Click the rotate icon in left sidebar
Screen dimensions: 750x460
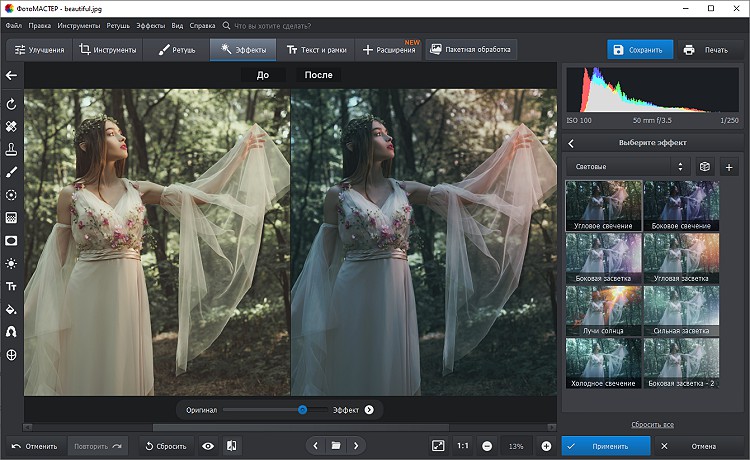(x=11, y=104)
